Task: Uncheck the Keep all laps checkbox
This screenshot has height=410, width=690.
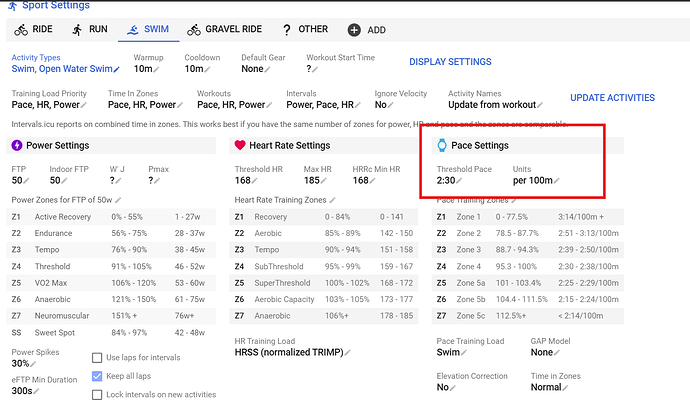Action: point(97,376)
